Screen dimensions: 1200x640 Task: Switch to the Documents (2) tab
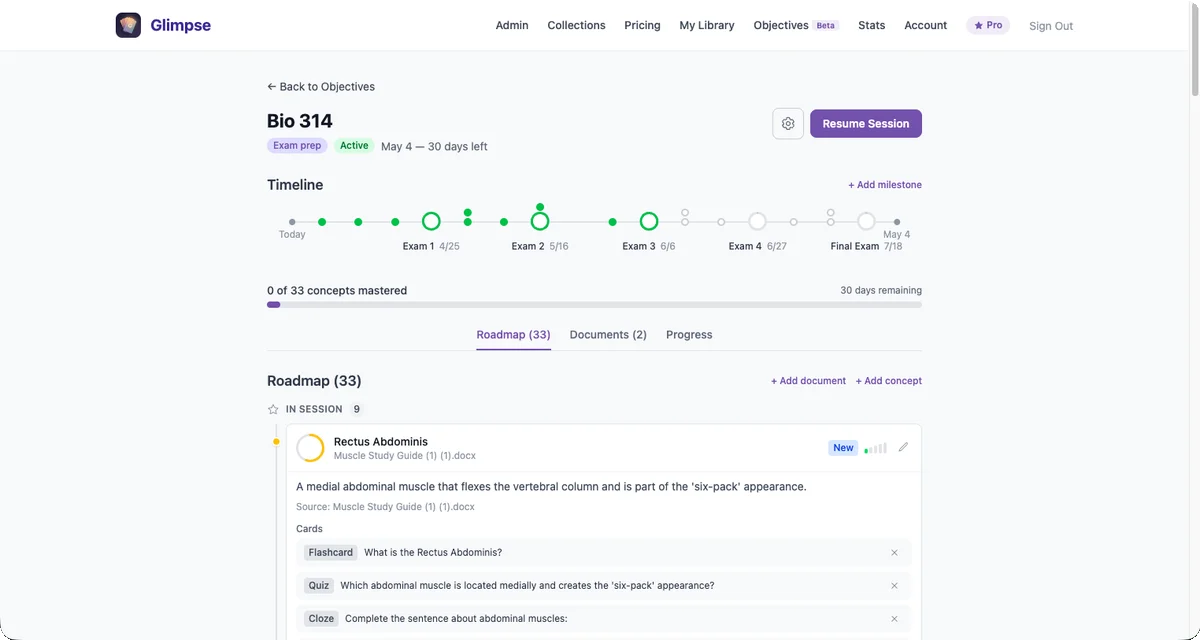[607, 334]
